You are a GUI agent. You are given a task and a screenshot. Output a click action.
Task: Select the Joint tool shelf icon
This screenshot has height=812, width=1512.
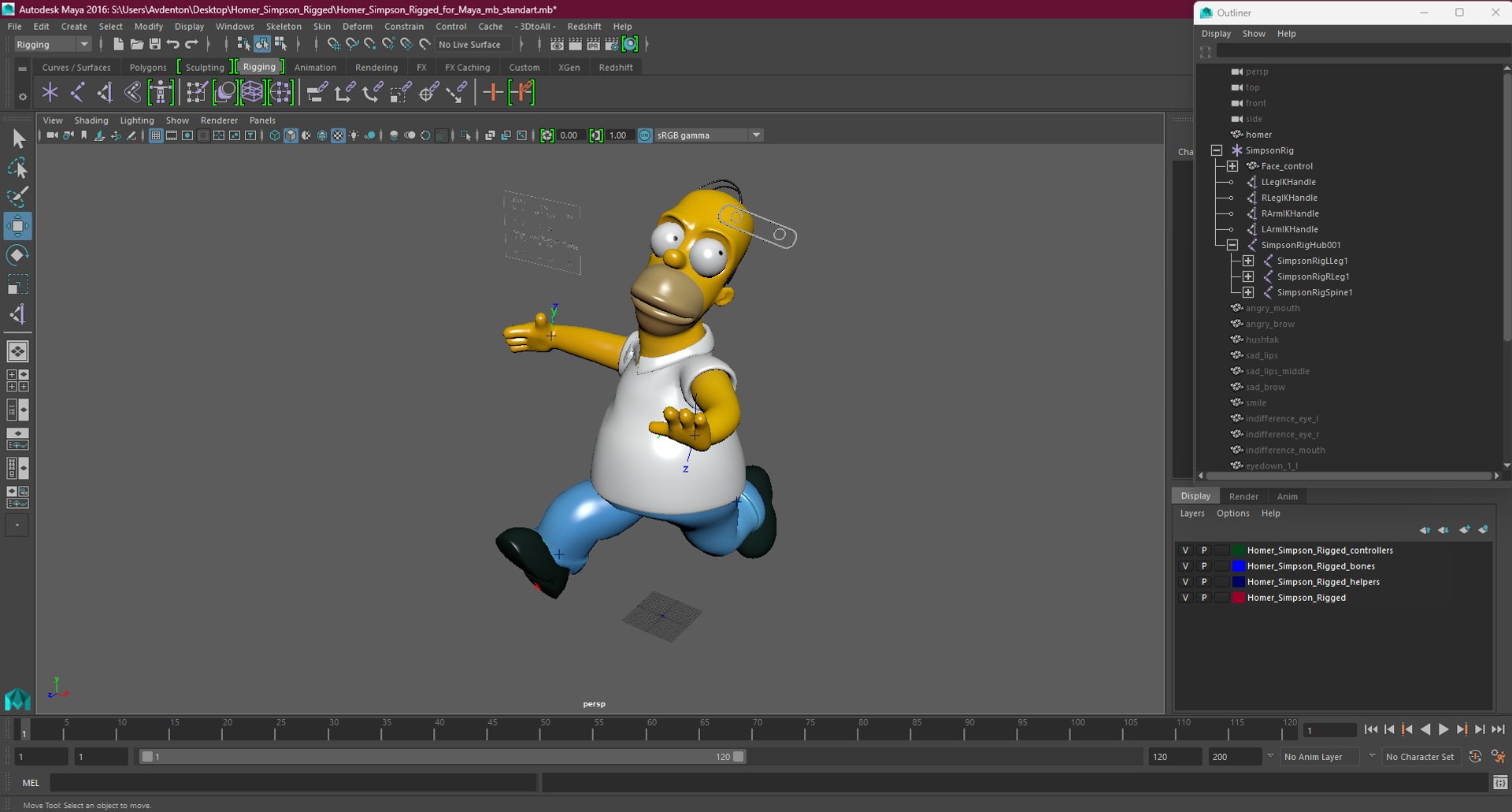tap(78, 92)
